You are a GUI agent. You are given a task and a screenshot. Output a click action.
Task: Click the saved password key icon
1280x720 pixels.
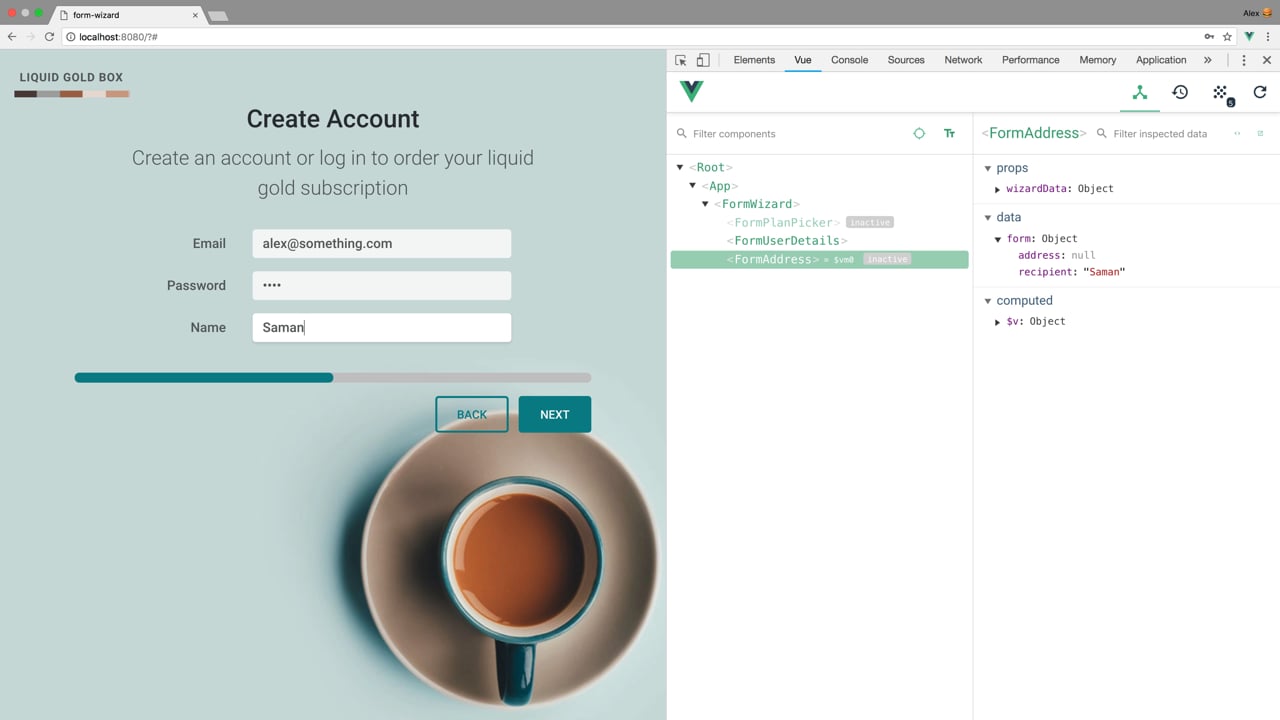pyautogui.click(x=1209, y=36)
